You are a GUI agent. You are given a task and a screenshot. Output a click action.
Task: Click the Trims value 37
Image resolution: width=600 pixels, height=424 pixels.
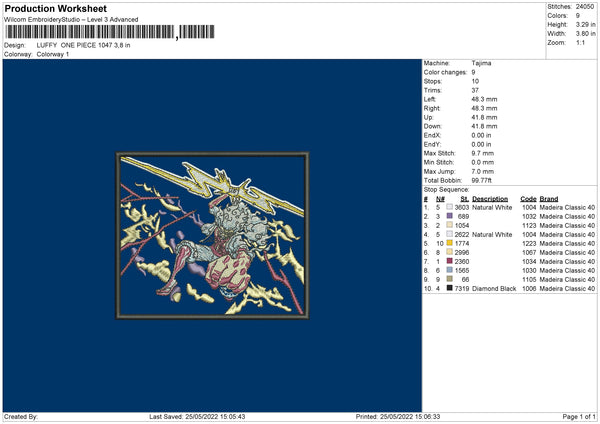pyautogui.click(x=475, y=90)
